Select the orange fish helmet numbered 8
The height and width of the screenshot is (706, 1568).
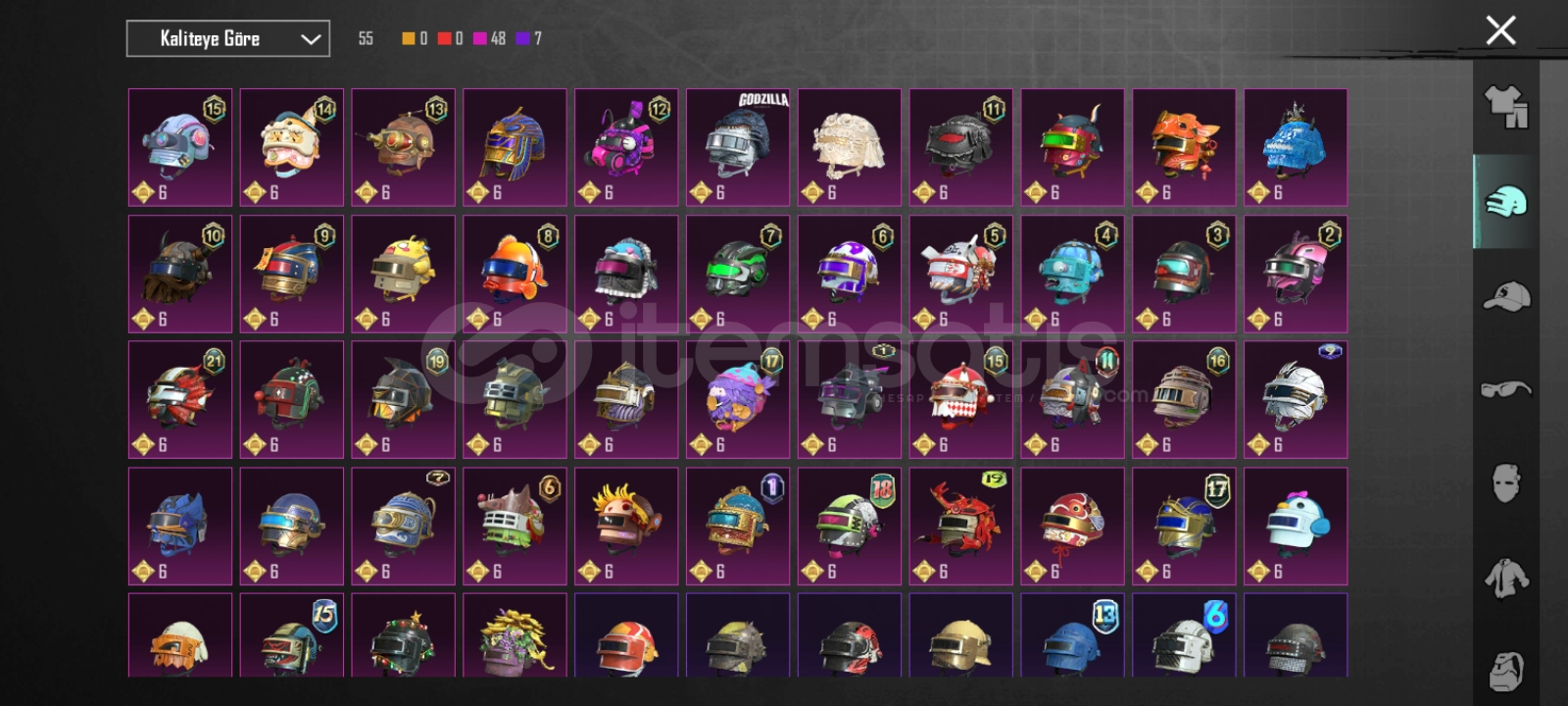514,274
